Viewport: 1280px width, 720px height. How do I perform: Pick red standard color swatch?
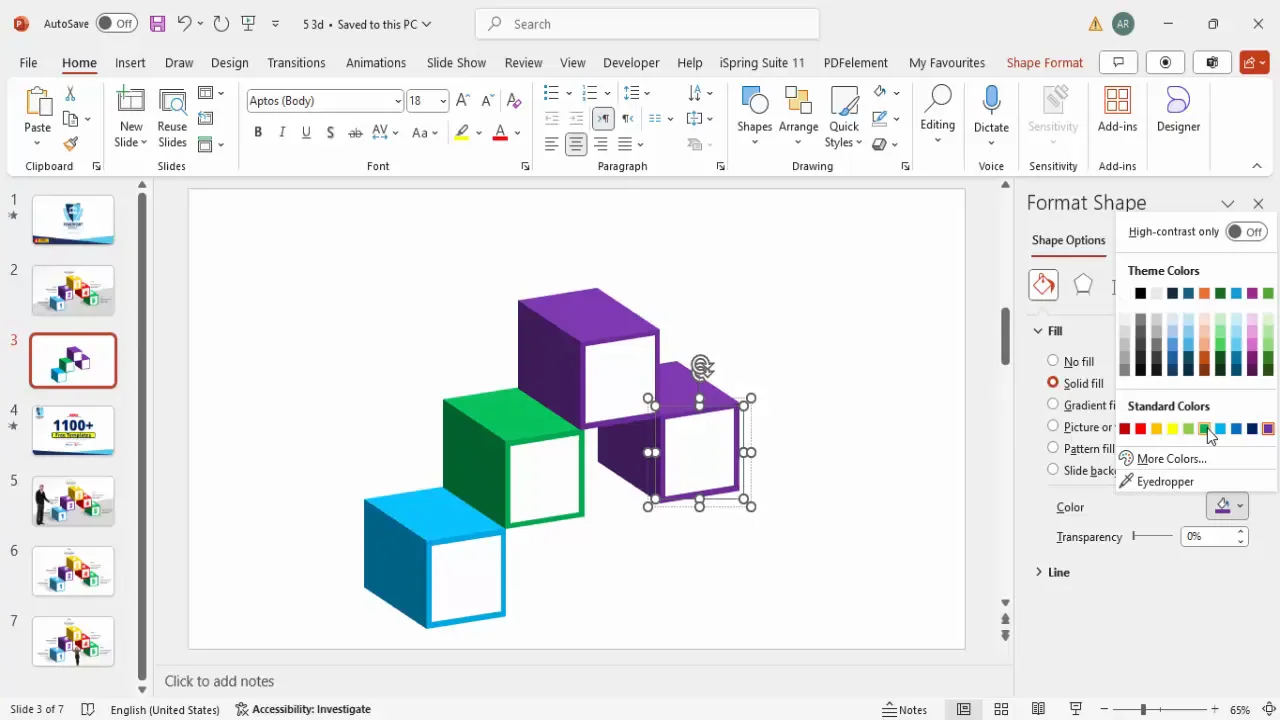point(1140,429)
